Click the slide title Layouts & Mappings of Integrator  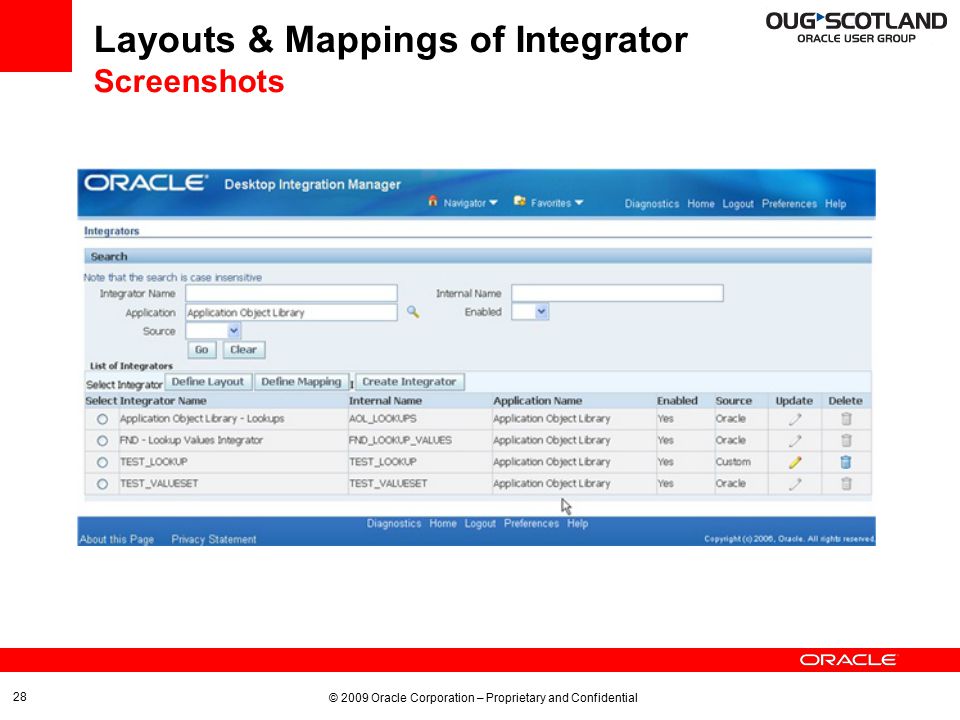pos(391,40)
